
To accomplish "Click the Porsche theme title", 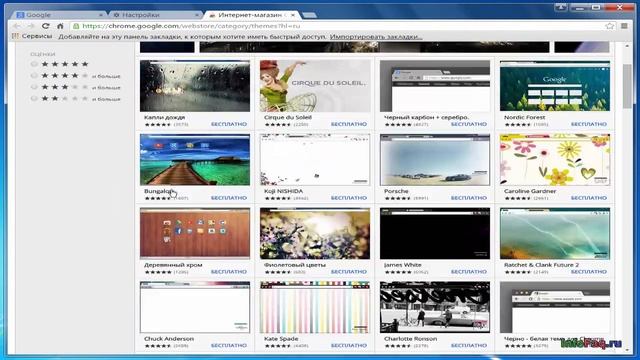I will click(x=396, y=191).
